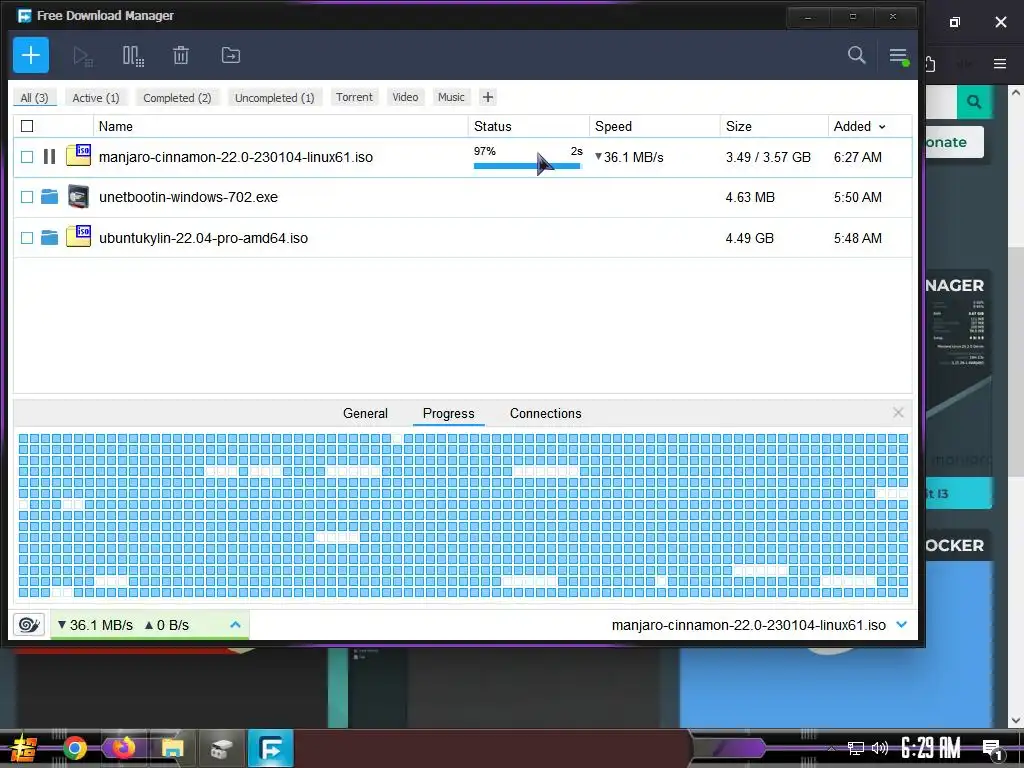Open Google Chrome from taskbar
The height and width of the screenshot is (768, 1024).
[x=74, y=748]
